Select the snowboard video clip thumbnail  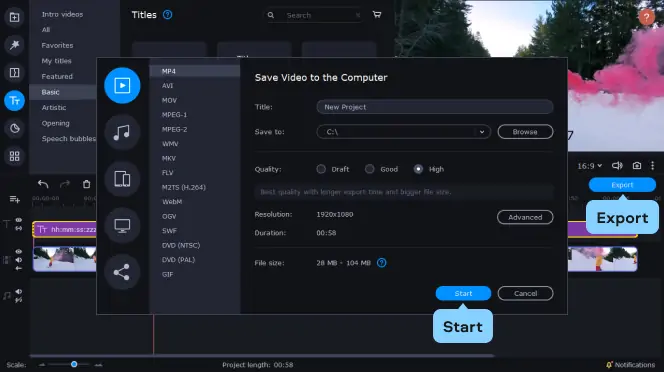[x=65, y=259]
